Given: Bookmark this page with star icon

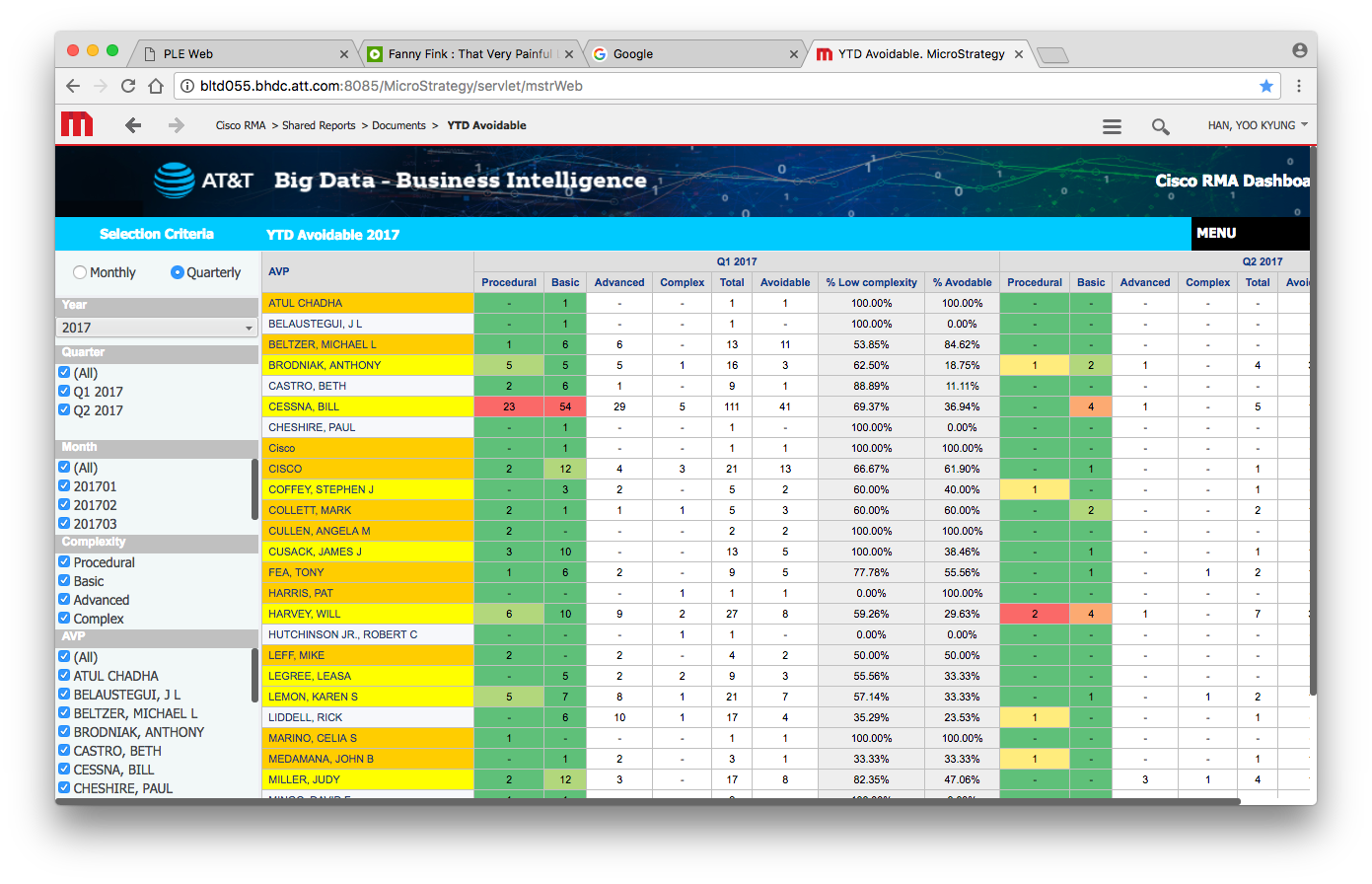Looking at the screenshot, I should (x=1266, y=86).
